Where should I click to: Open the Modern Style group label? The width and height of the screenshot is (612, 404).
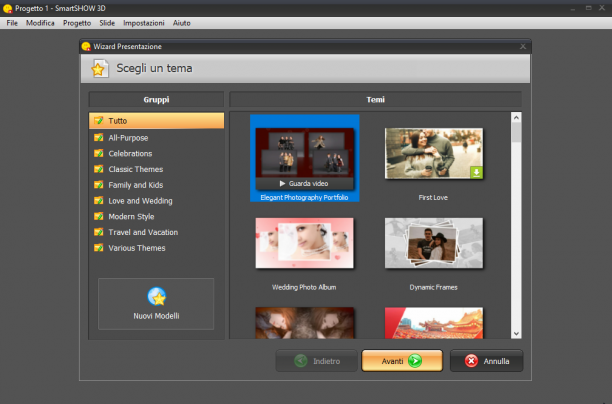pyautogui.click(x=132, y=217)
